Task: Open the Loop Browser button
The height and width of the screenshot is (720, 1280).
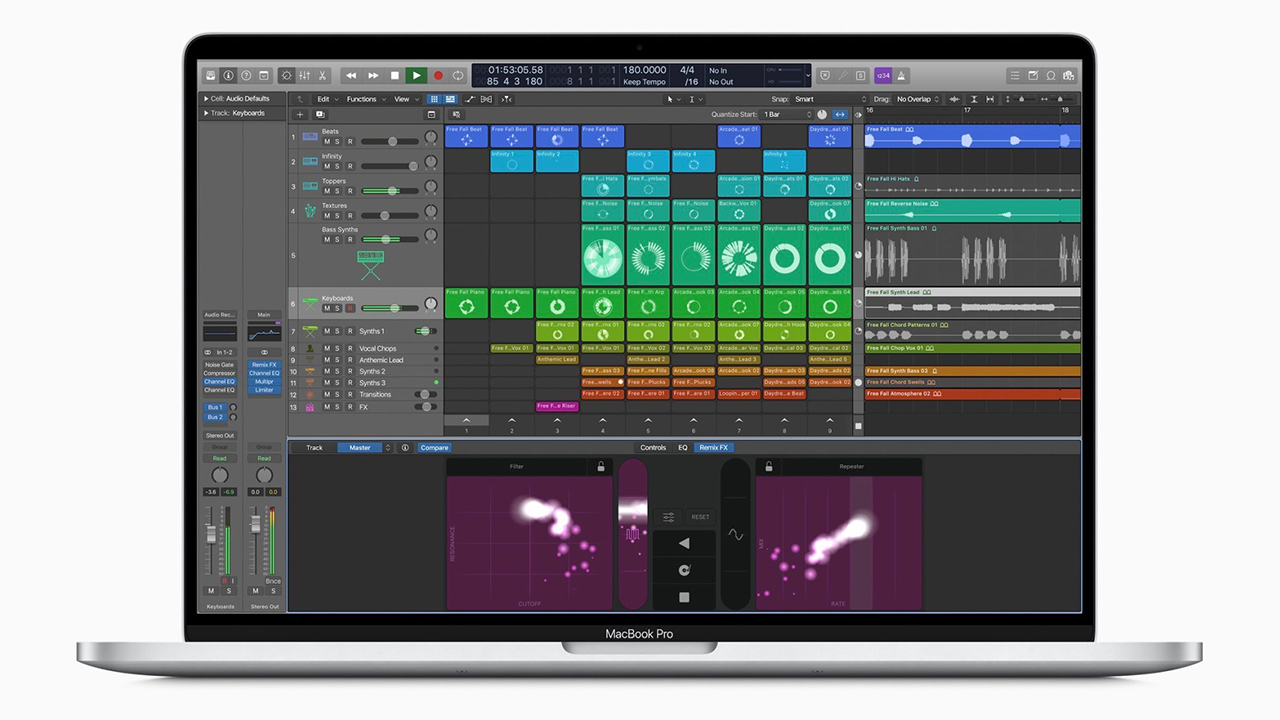Action: point(1051,75)
